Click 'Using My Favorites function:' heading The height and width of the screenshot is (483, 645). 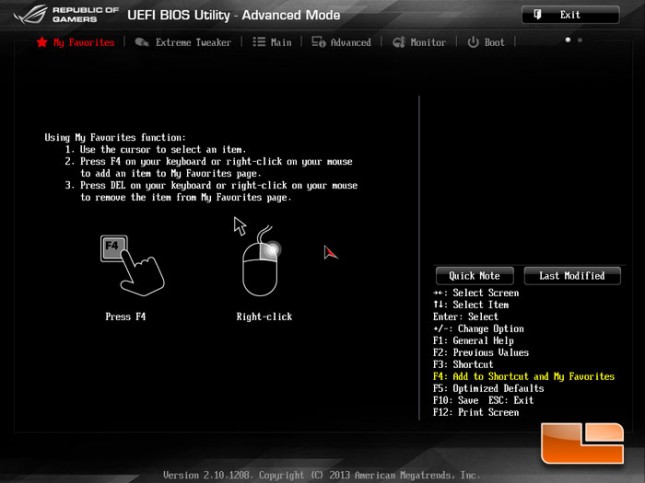click(115, 137)
